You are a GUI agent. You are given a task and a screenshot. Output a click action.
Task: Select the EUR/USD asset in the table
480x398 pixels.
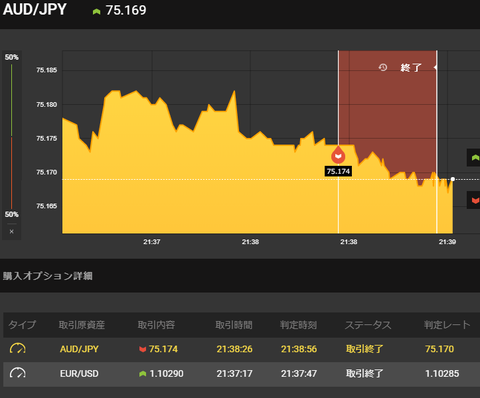click(x=79, y=374)
